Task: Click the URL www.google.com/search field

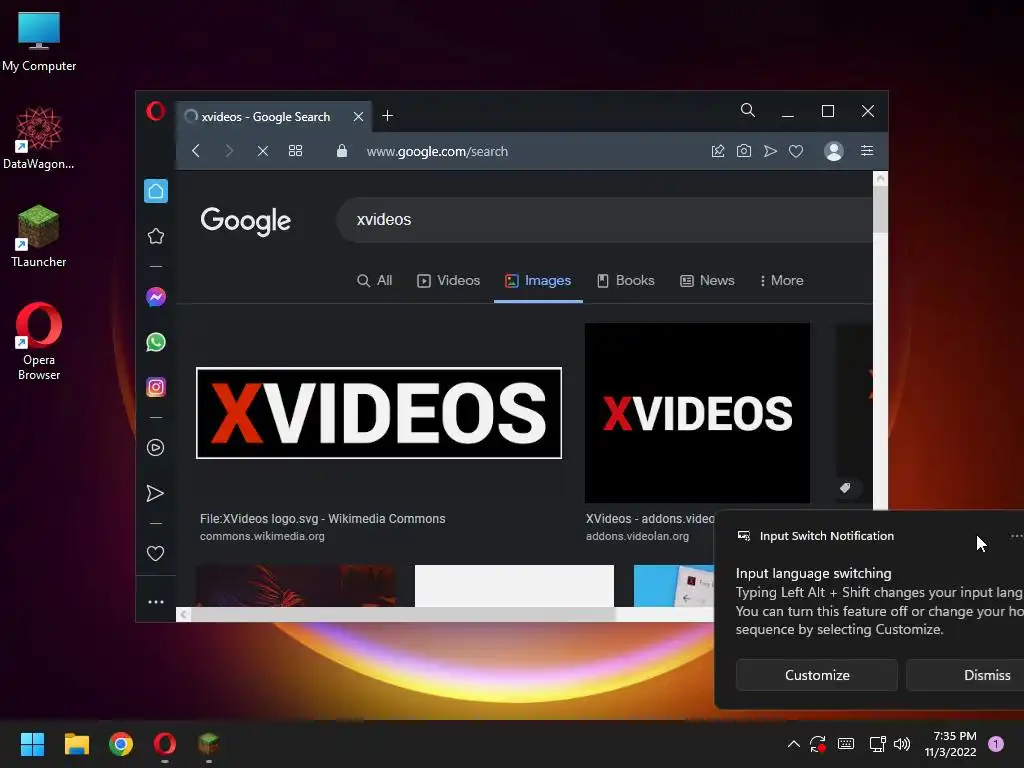Action: click(x=437, y=152)
